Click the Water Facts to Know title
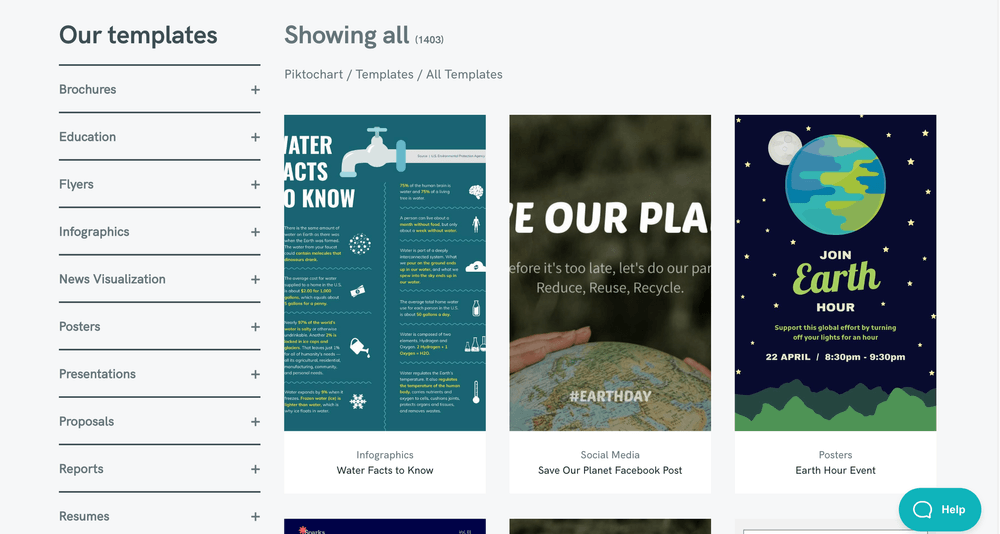This screenshot has height=534, width=1000. (x=385, y=470)
